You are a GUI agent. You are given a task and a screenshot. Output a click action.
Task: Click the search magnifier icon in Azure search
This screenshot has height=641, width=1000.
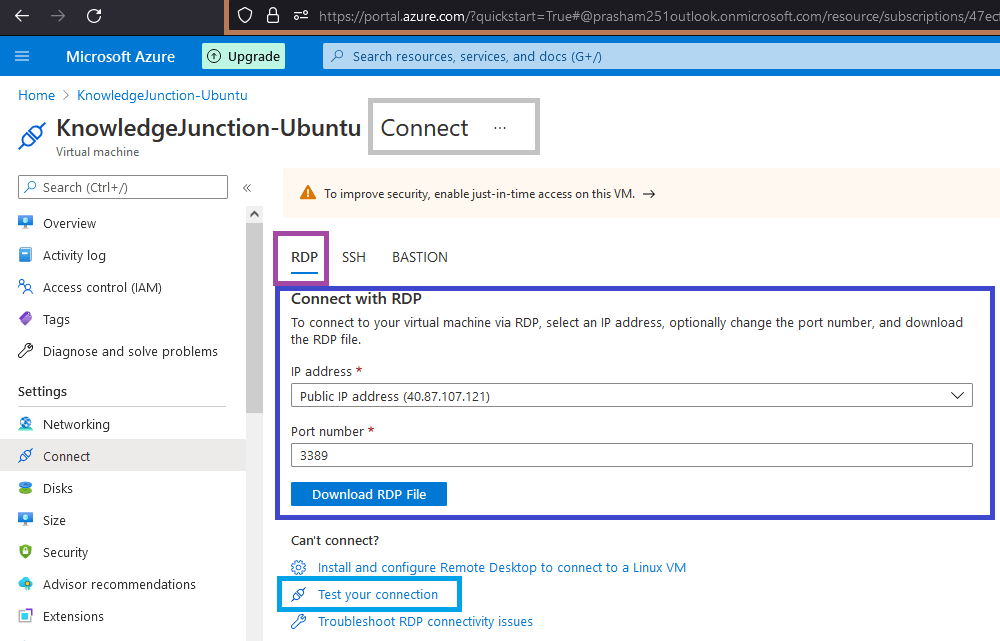pos(337,56)
